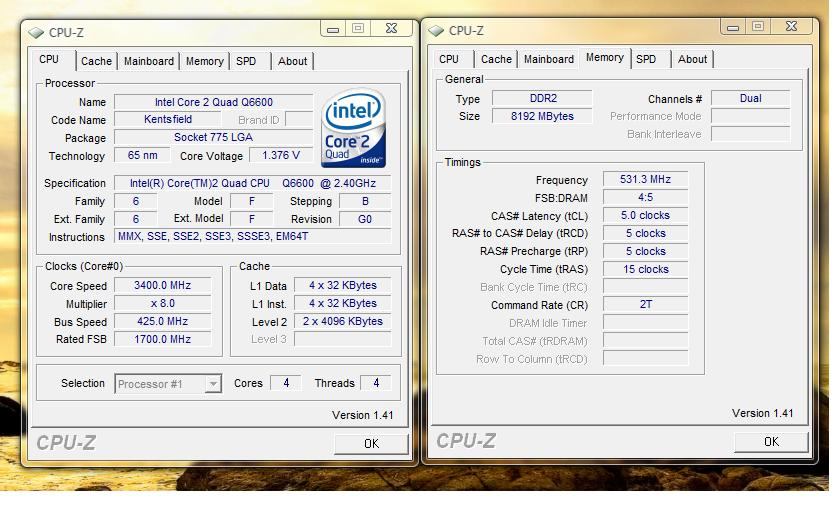Click the RAS# to CAS# Delay value 5 clocks

[646, 233]
